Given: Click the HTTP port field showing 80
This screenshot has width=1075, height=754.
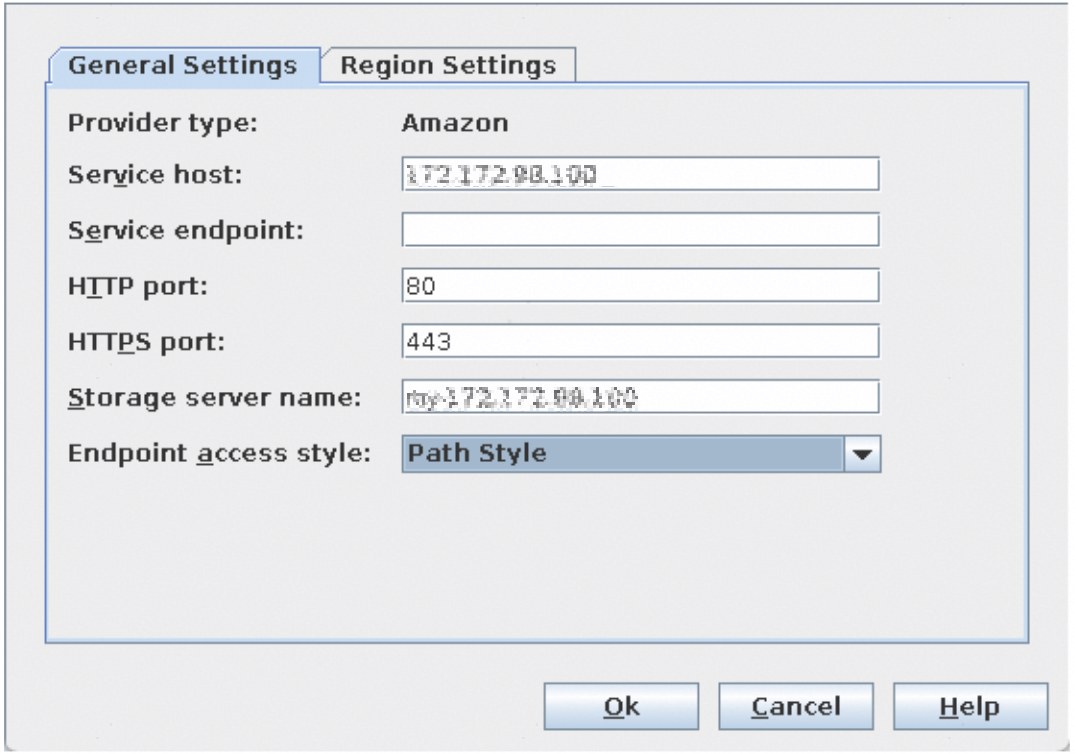Looking at the screenshot, I should (x=640, y=286).
